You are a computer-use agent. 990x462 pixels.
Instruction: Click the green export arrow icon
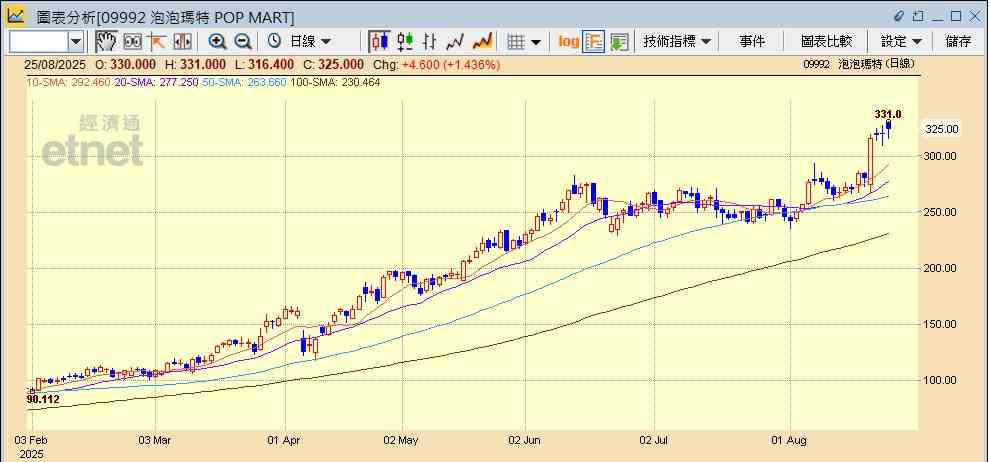619,42
